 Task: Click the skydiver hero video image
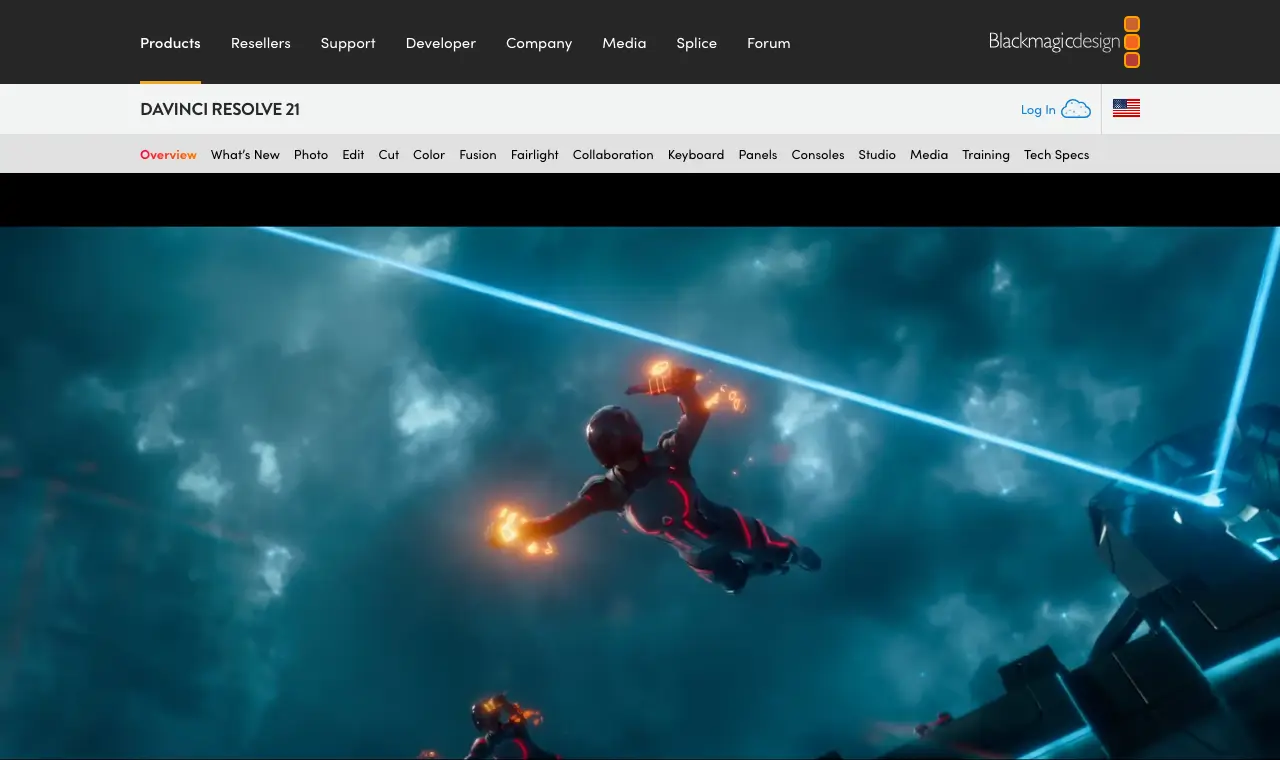coord(640,493)
